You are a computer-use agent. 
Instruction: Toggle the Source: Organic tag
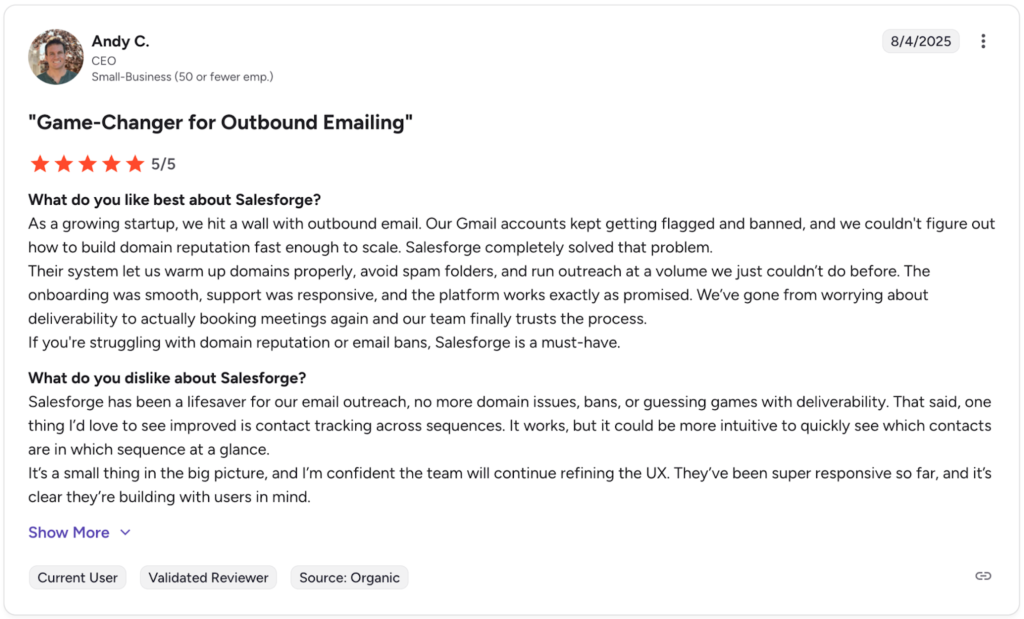(x=349, y=577)
